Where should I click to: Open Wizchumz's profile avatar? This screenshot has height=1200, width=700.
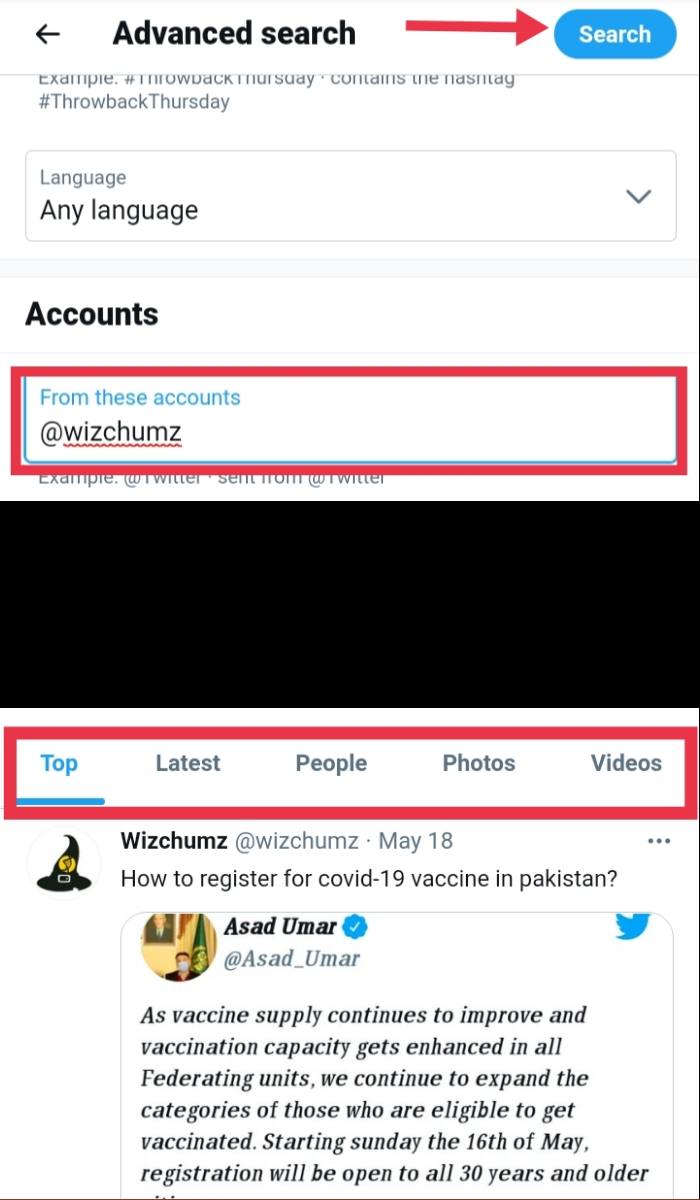tap(63, 862)
